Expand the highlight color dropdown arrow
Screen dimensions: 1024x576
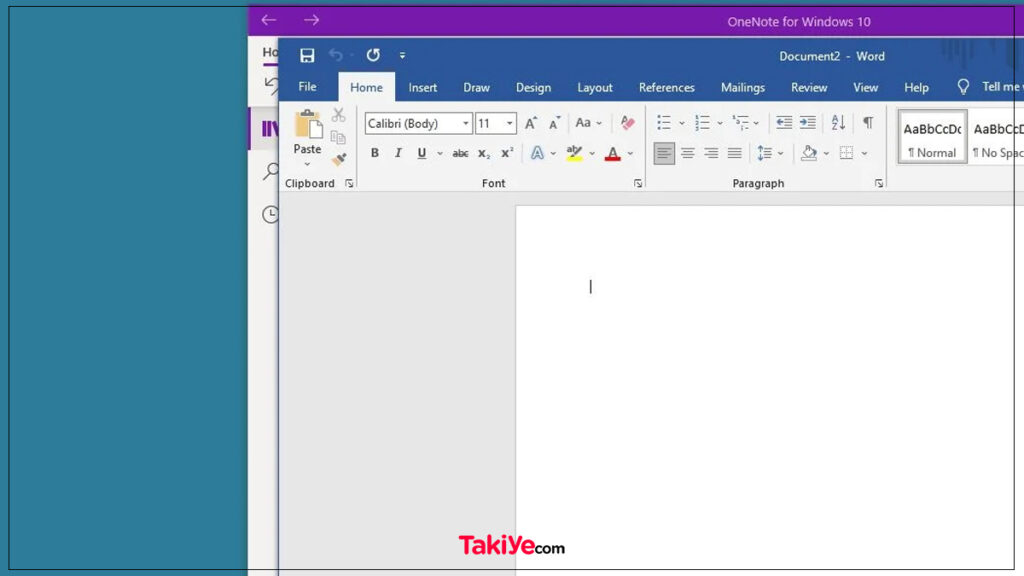[x=592, y=154]
